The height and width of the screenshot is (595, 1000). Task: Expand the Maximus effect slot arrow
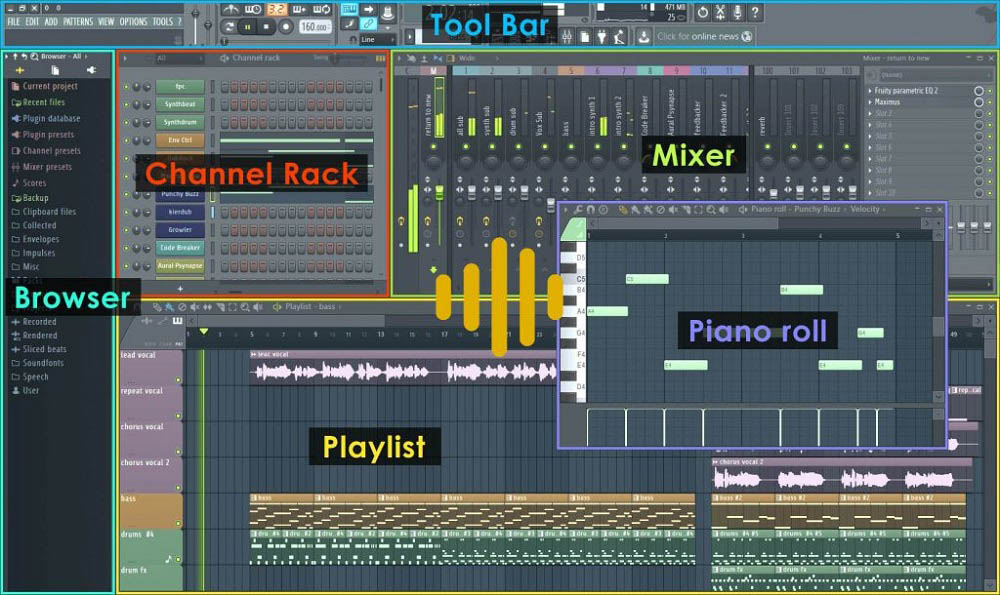tap(870, 102)
